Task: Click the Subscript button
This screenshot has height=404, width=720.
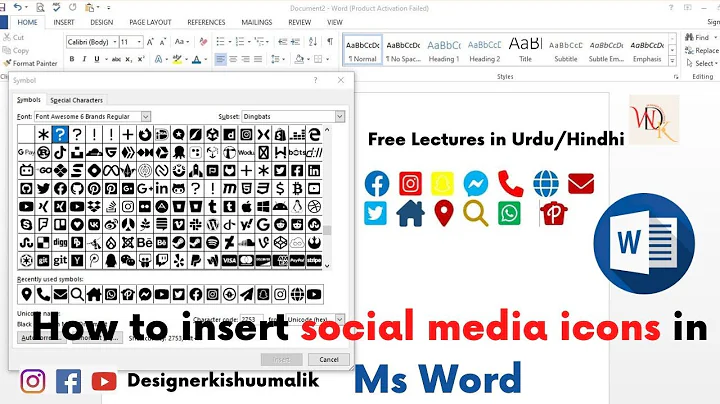Action: (129, 59)
